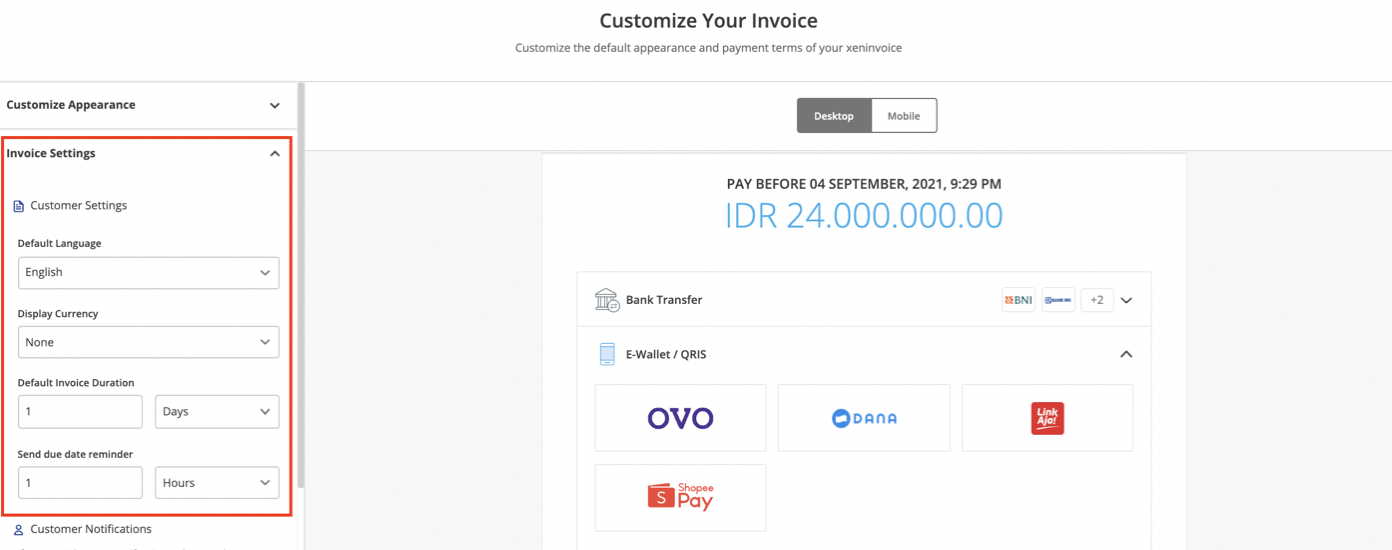This screenshot has height=550, width=1392.
Task: Click the E-Wallet phone icon
Action: pyautogui.click(x=606, y=354)
